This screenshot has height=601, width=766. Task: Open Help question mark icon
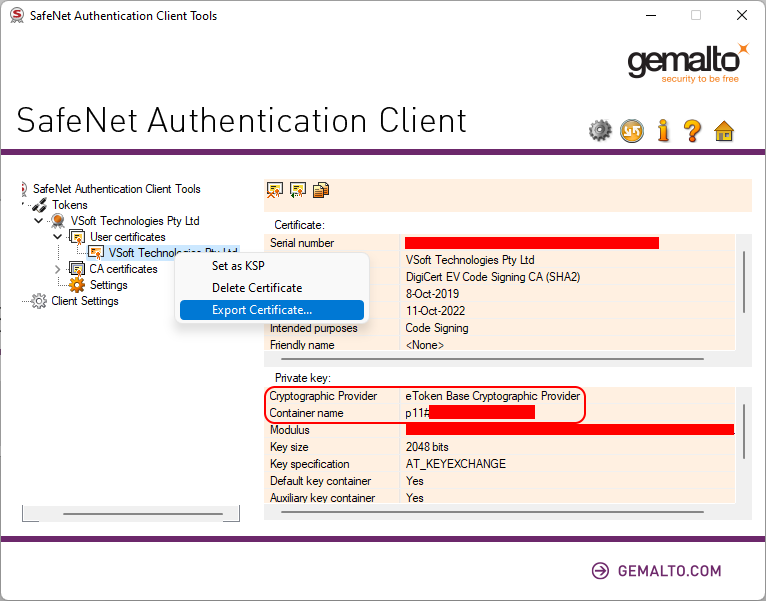coord(692,130)
